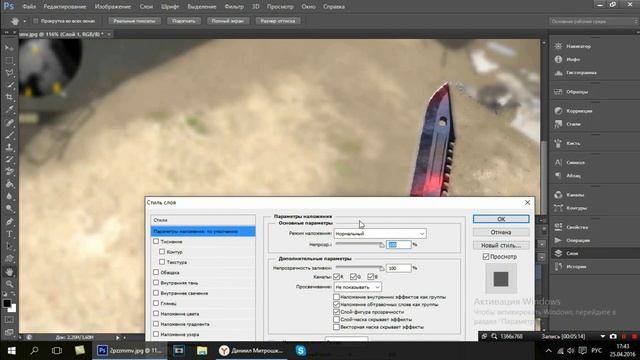Screen dimensions: 640x360
Task: Open the Свойства properties panel
Action: (571, 227)
